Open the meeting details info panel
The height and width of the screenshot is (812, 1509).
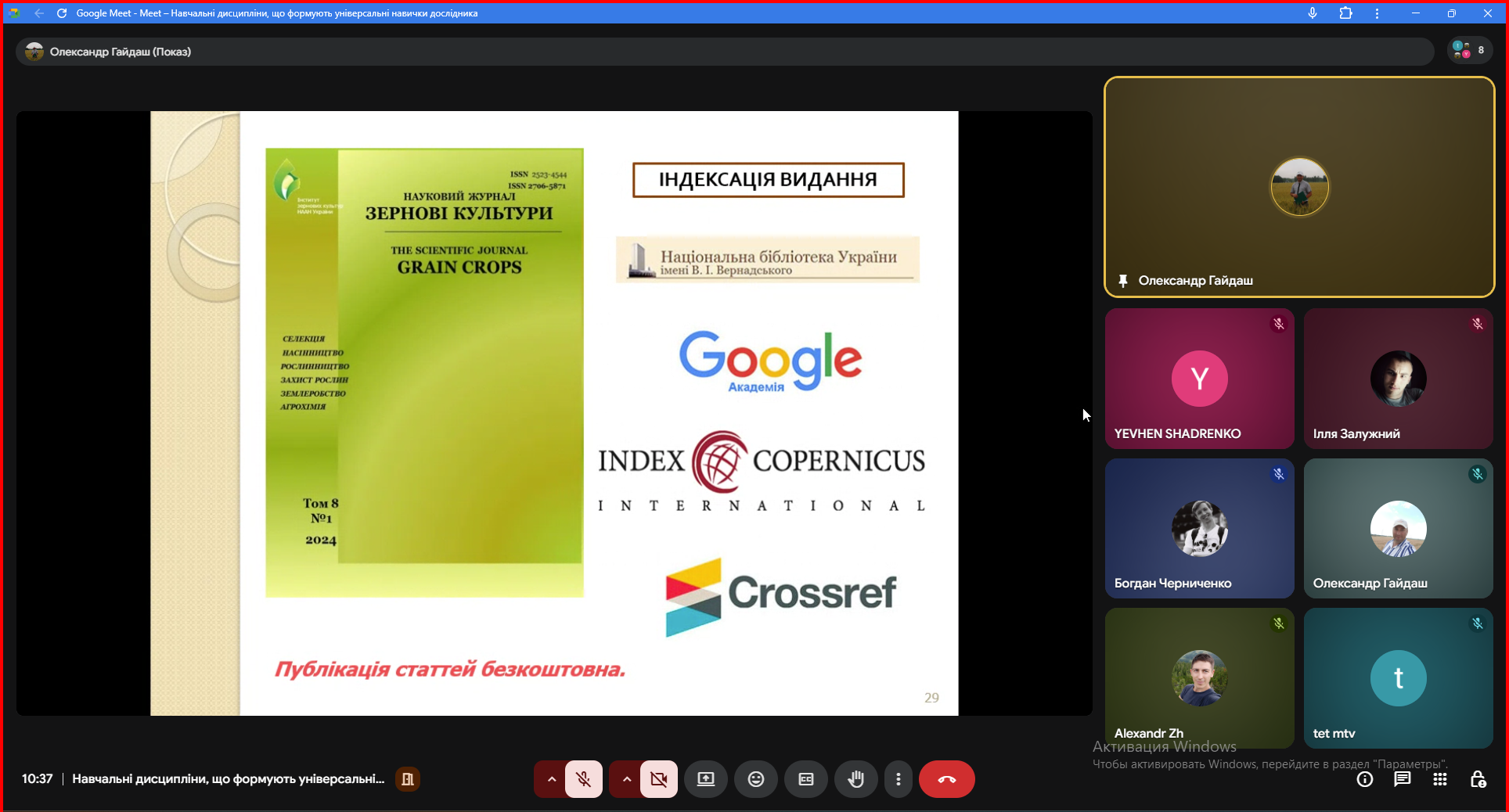1365,779
